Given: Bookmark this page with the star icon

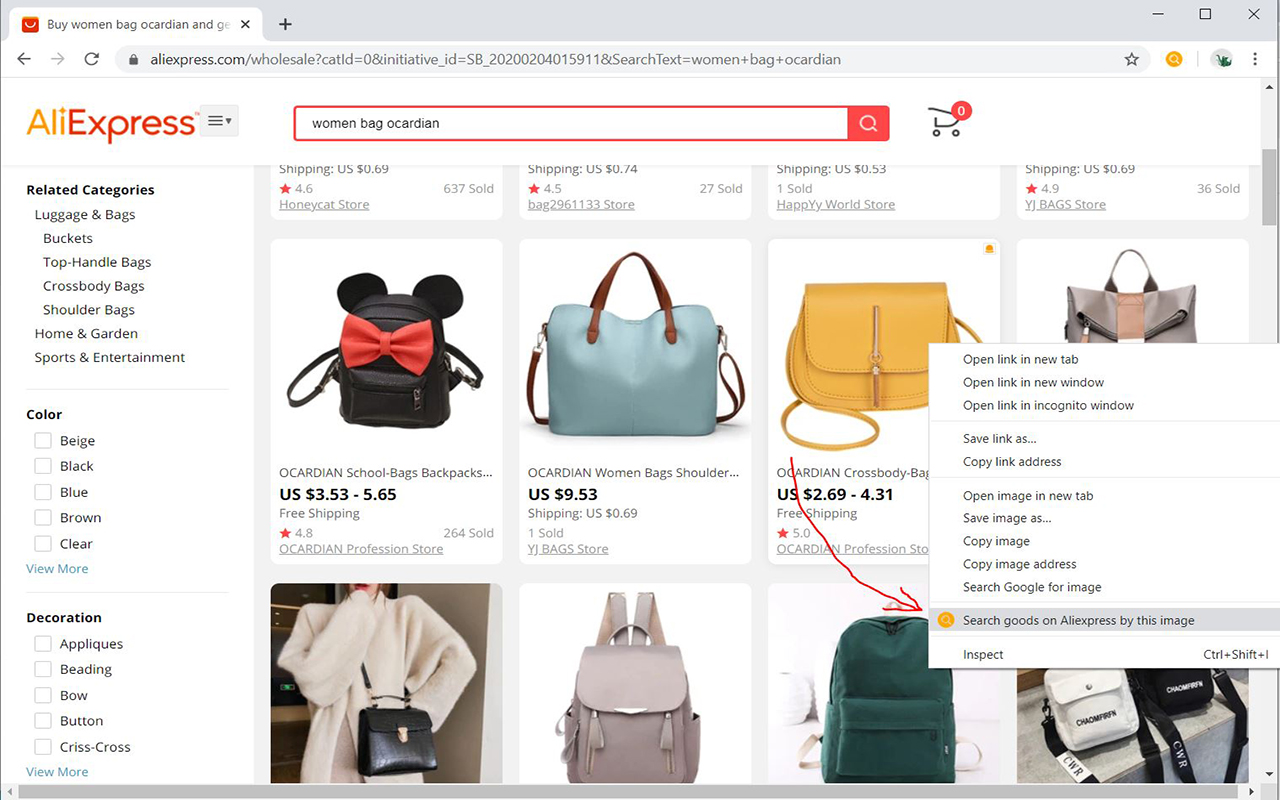Looking at the screenshot, I should 1131,59.
